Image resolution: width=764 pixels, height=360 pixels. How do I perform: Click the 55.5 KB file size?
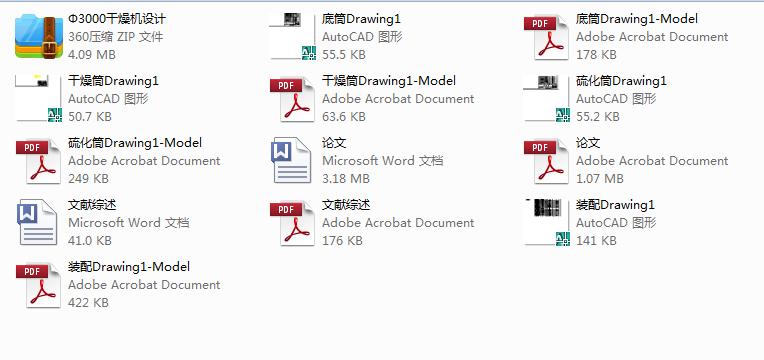click(344, 55)
